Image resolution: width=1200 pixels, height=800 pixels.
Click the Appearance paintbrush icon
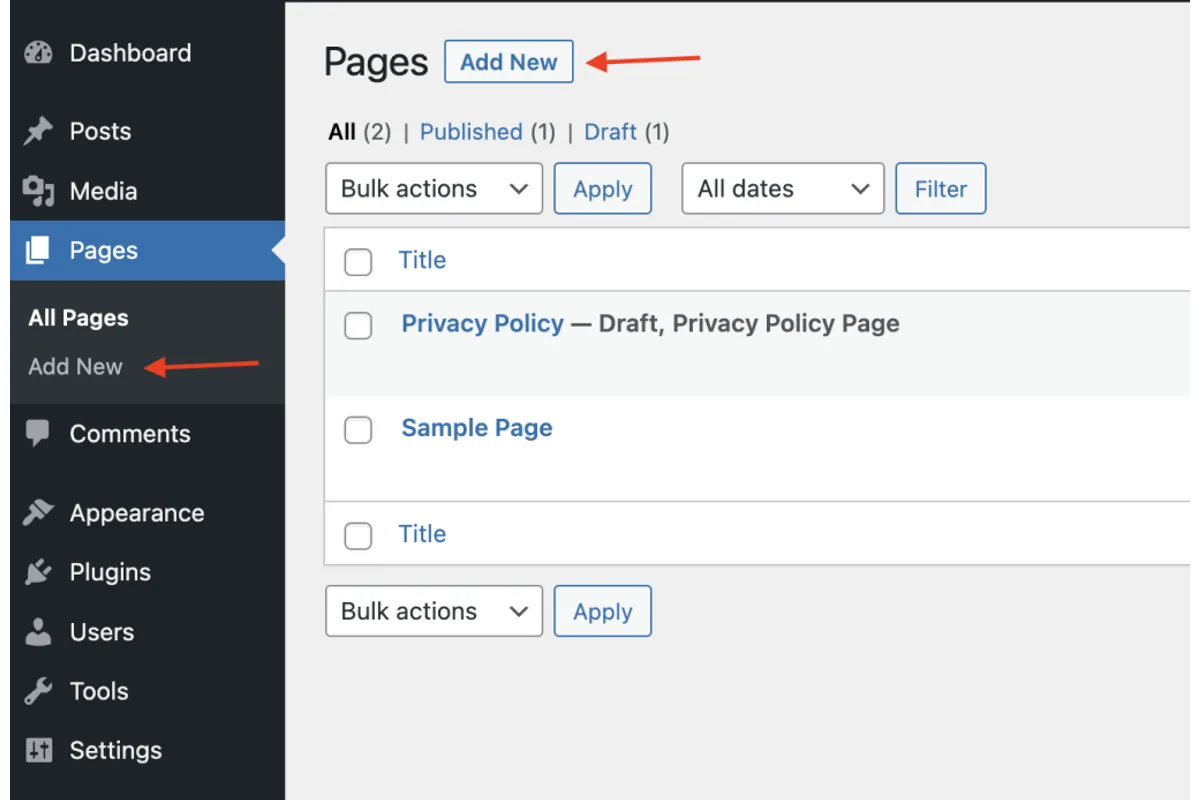coord(38,513)
